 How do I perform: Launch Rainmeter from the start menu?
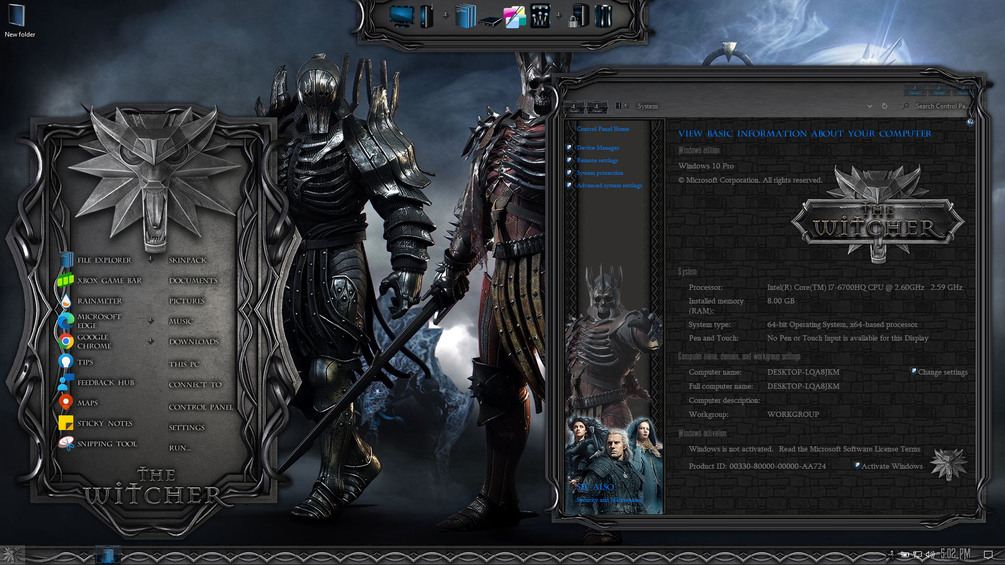[x=91, y=300]
